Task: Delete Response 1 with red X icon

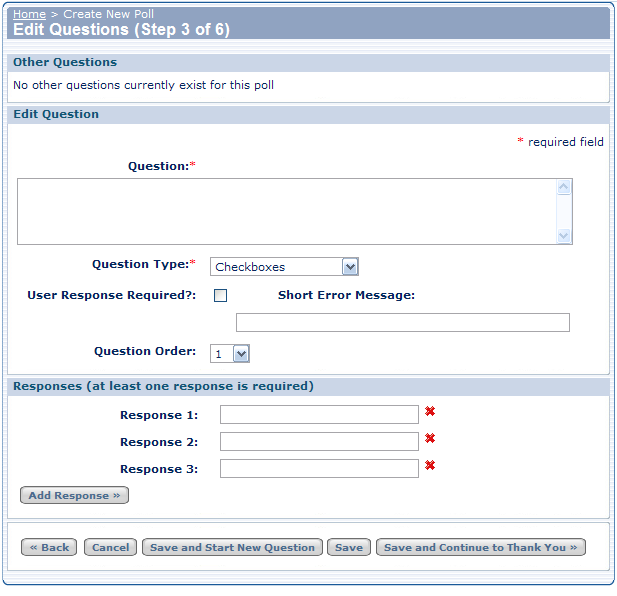Action: (x=430, y=411)
